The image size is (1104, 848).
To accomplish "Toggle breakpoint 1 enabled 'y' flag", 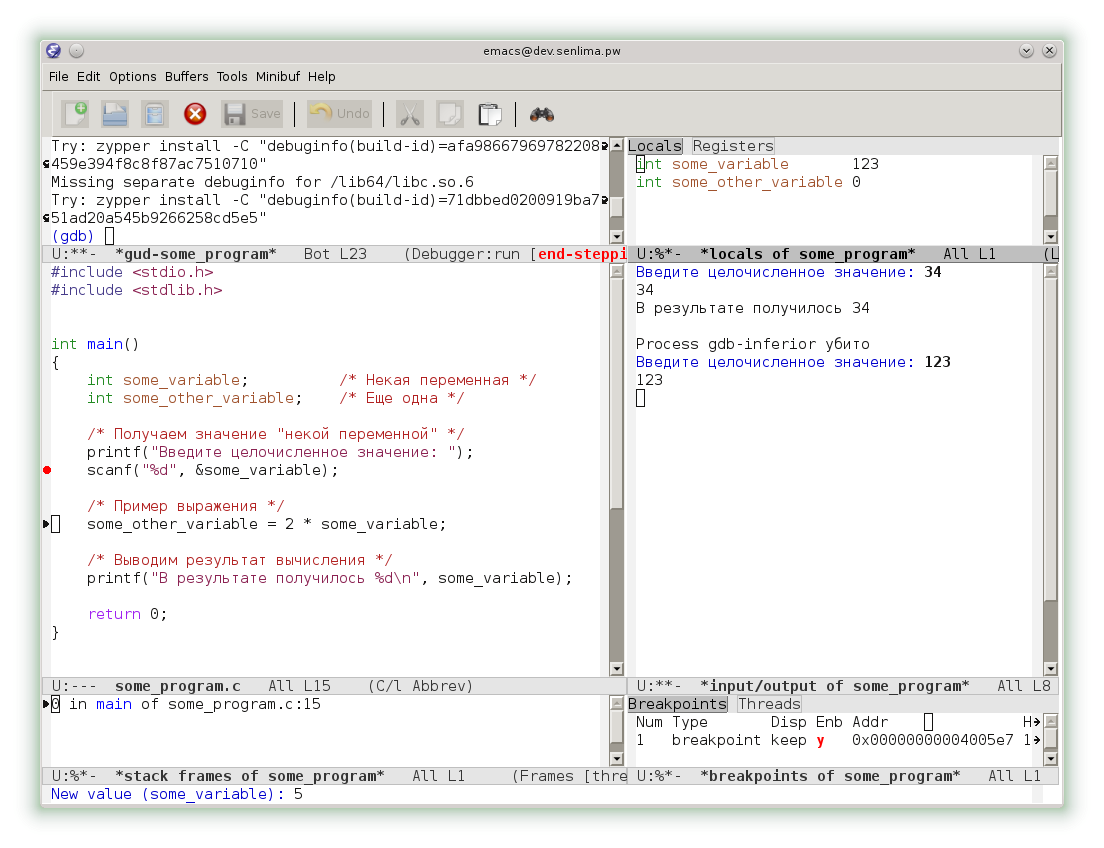I will pos(821,740).
